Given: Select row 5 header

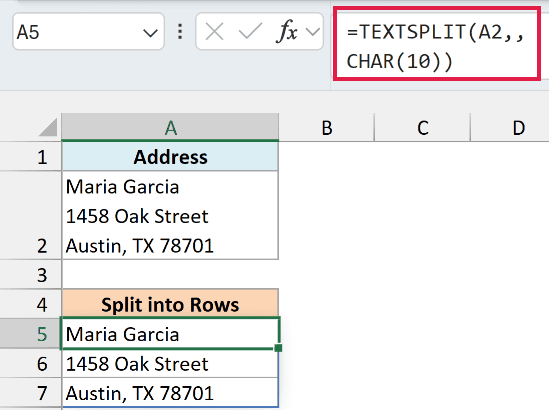Looking at the screenshot, I should (x=31, y=334).
